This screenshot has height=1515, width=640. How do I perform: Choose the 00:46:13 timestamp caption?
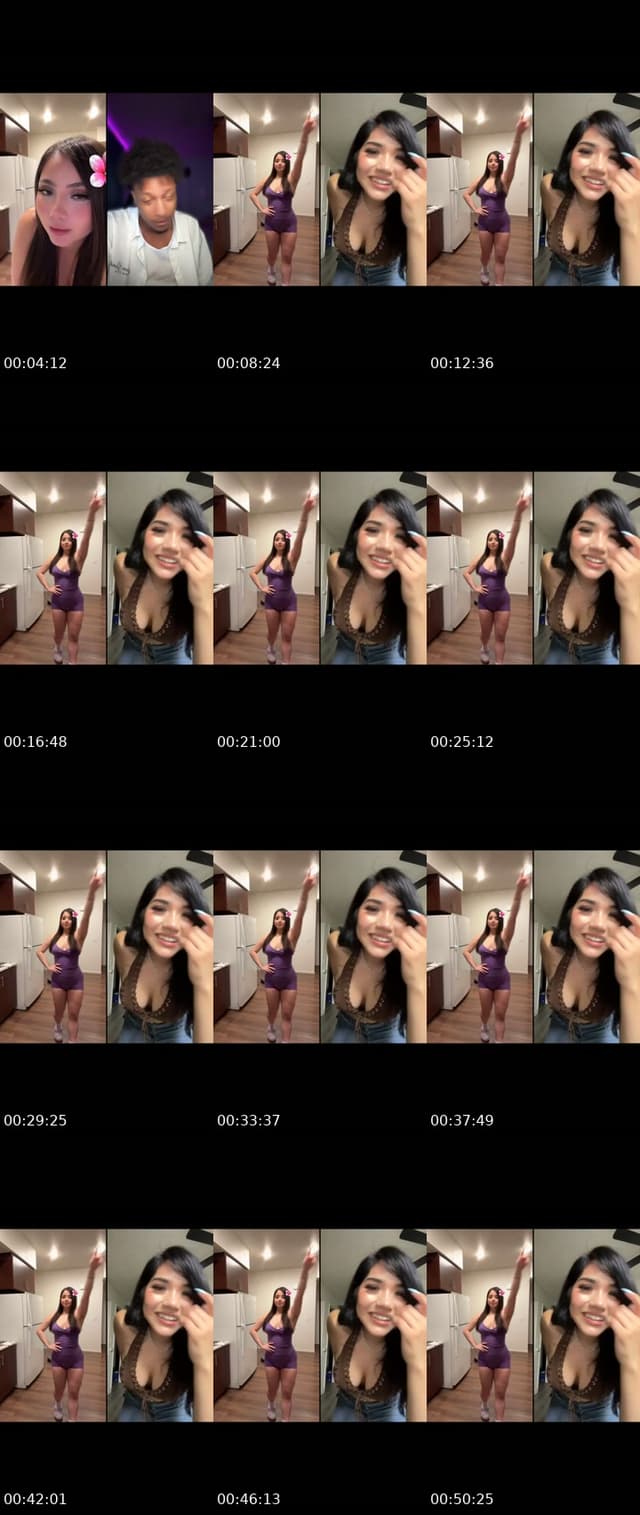click(248, 1499)
